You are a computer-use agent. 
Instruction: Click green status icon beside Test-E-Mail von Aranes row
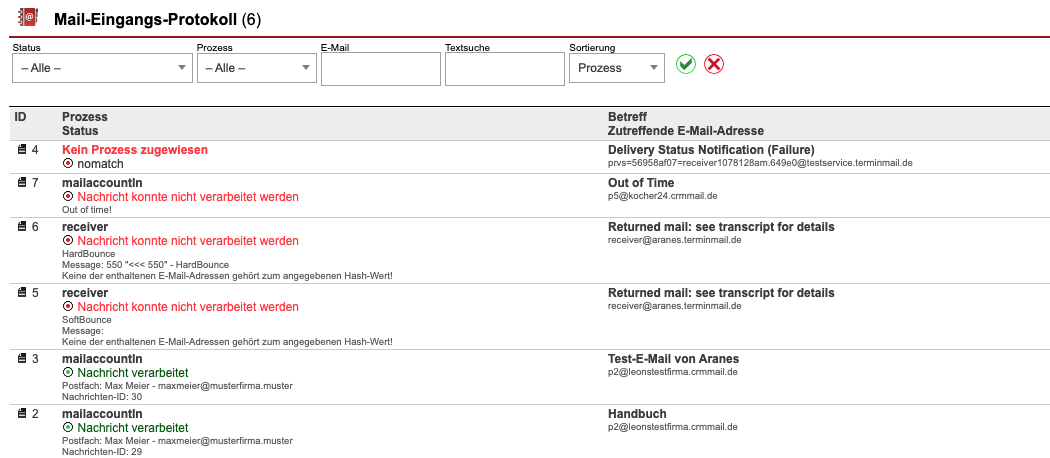(68, 372)
